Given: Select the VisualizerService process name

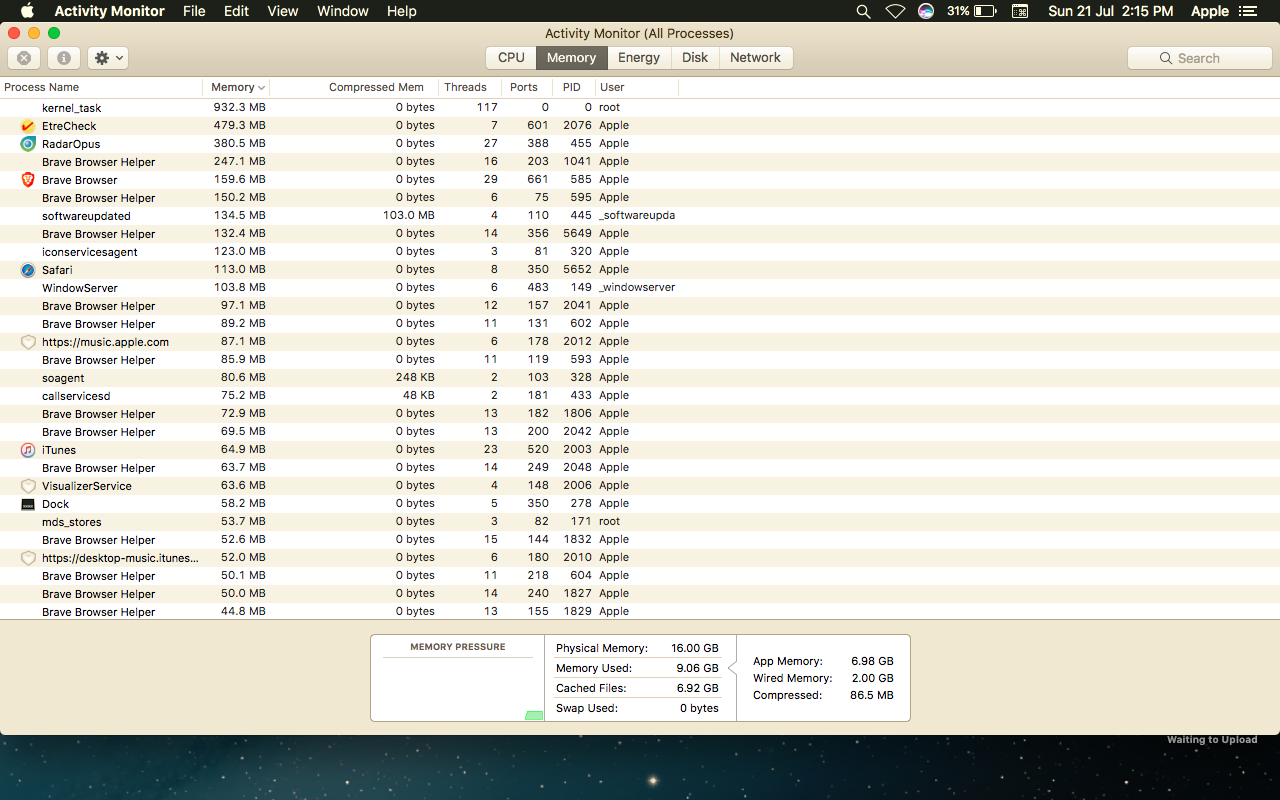Looking at the screenshot, I should [x=87, y=486].
